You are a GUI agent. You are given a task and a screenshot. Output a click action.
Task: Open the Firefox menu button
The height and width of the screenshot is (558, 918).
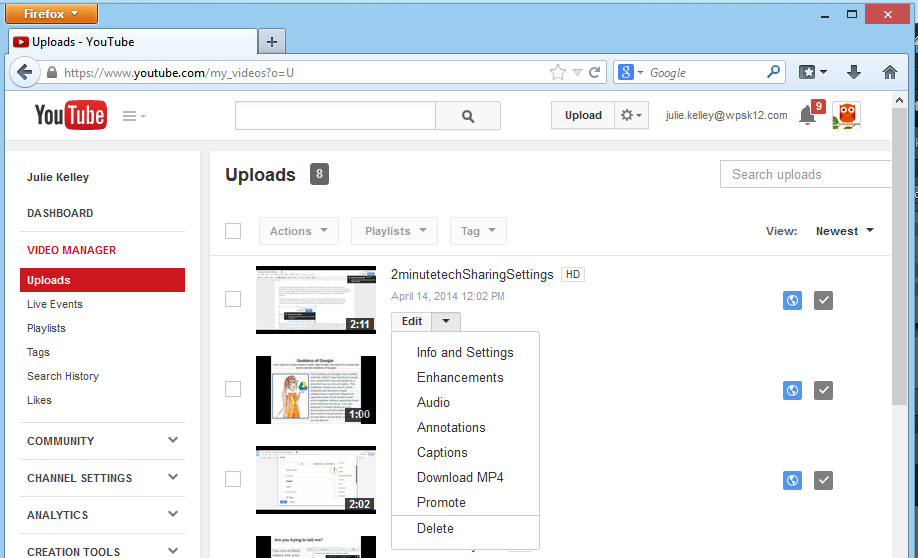click(52, 13)
